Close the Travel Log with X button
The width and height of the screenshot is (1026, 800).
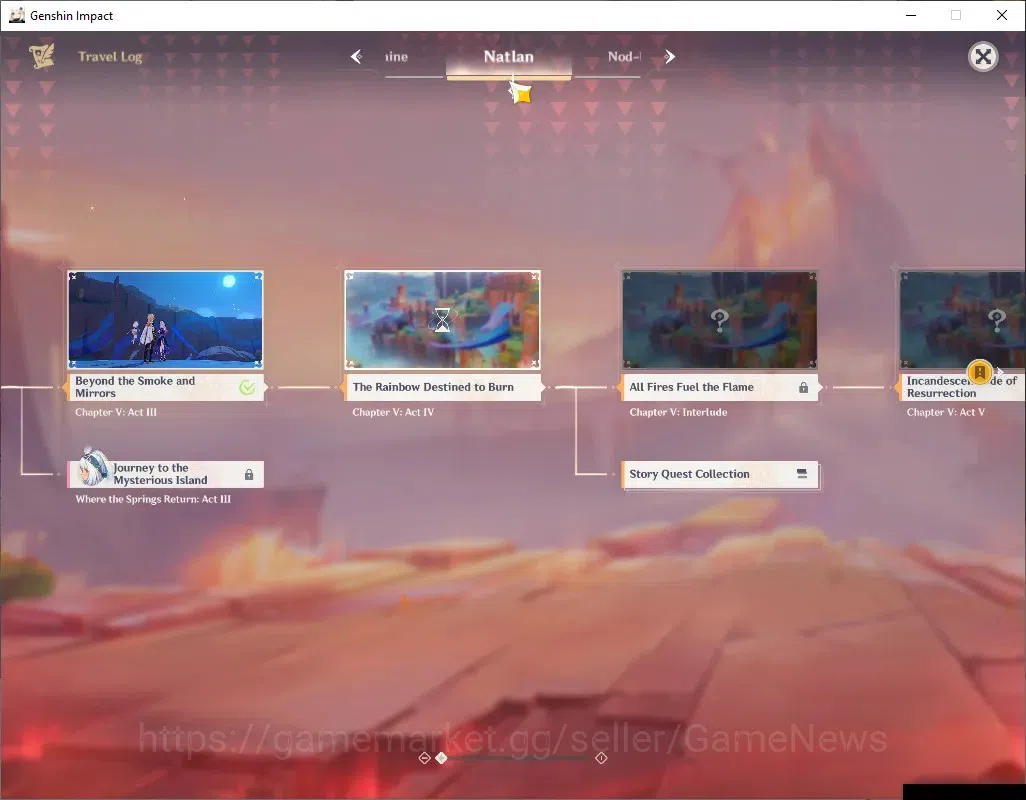click(x=982, y=57)
